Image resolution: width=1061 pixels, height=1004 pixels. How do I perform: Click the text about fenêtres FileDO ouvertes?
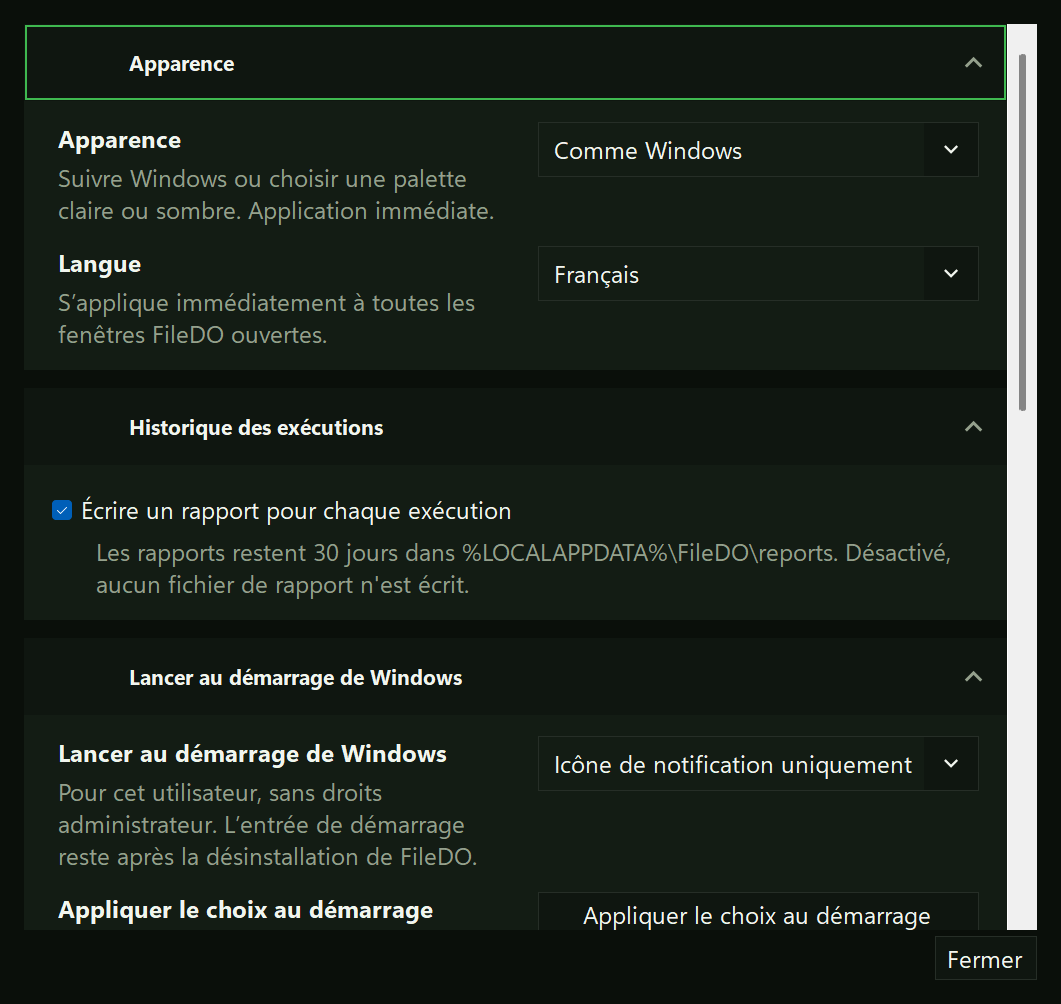click(x=267, y=319)
